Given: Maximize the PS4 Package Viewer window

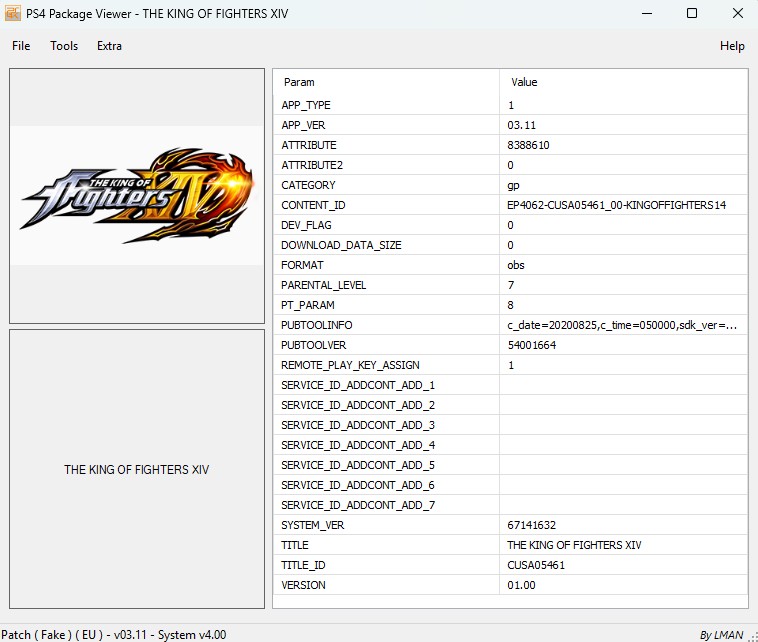Looking at the screenshot, I should (x=692, y=13).
